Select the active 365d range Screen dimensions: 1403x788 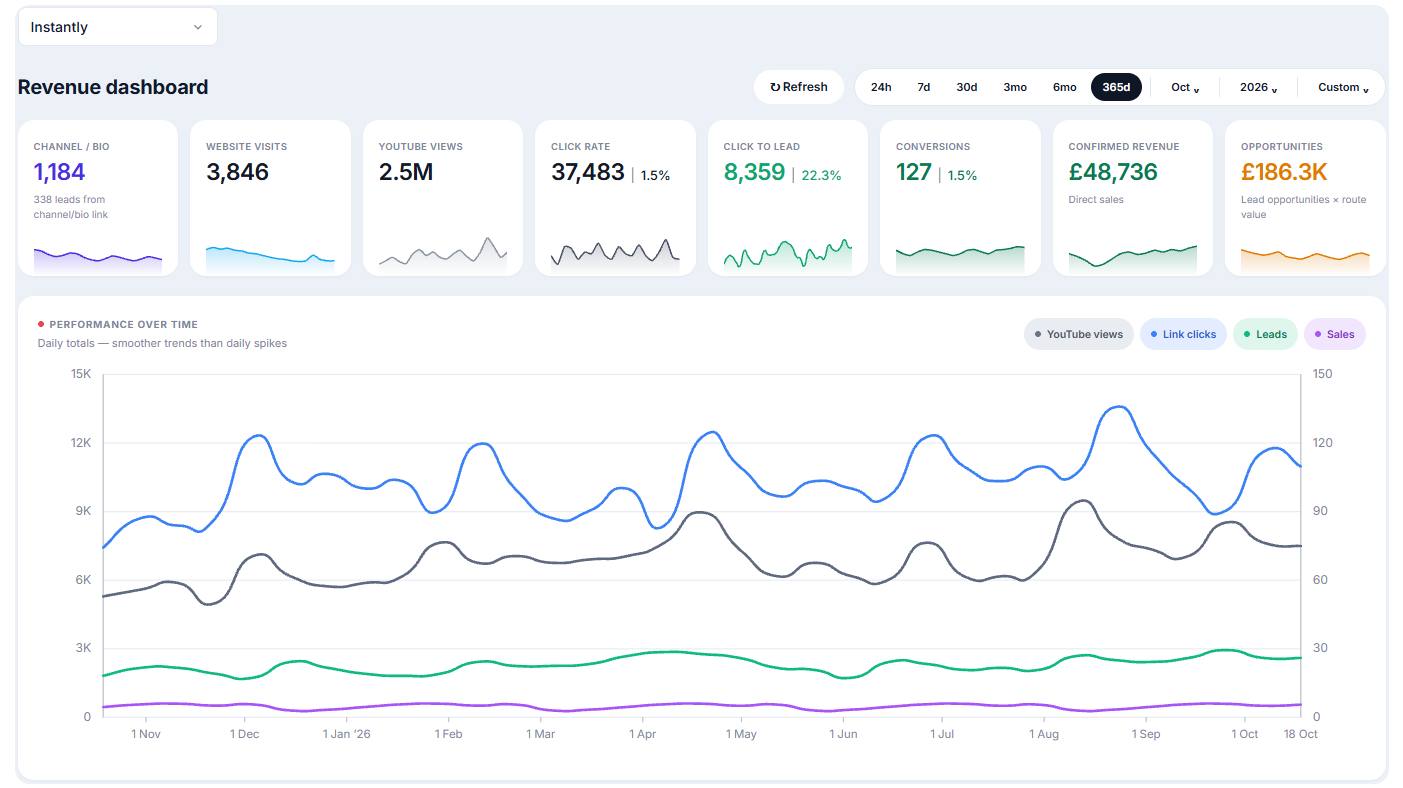point(1116,87)
